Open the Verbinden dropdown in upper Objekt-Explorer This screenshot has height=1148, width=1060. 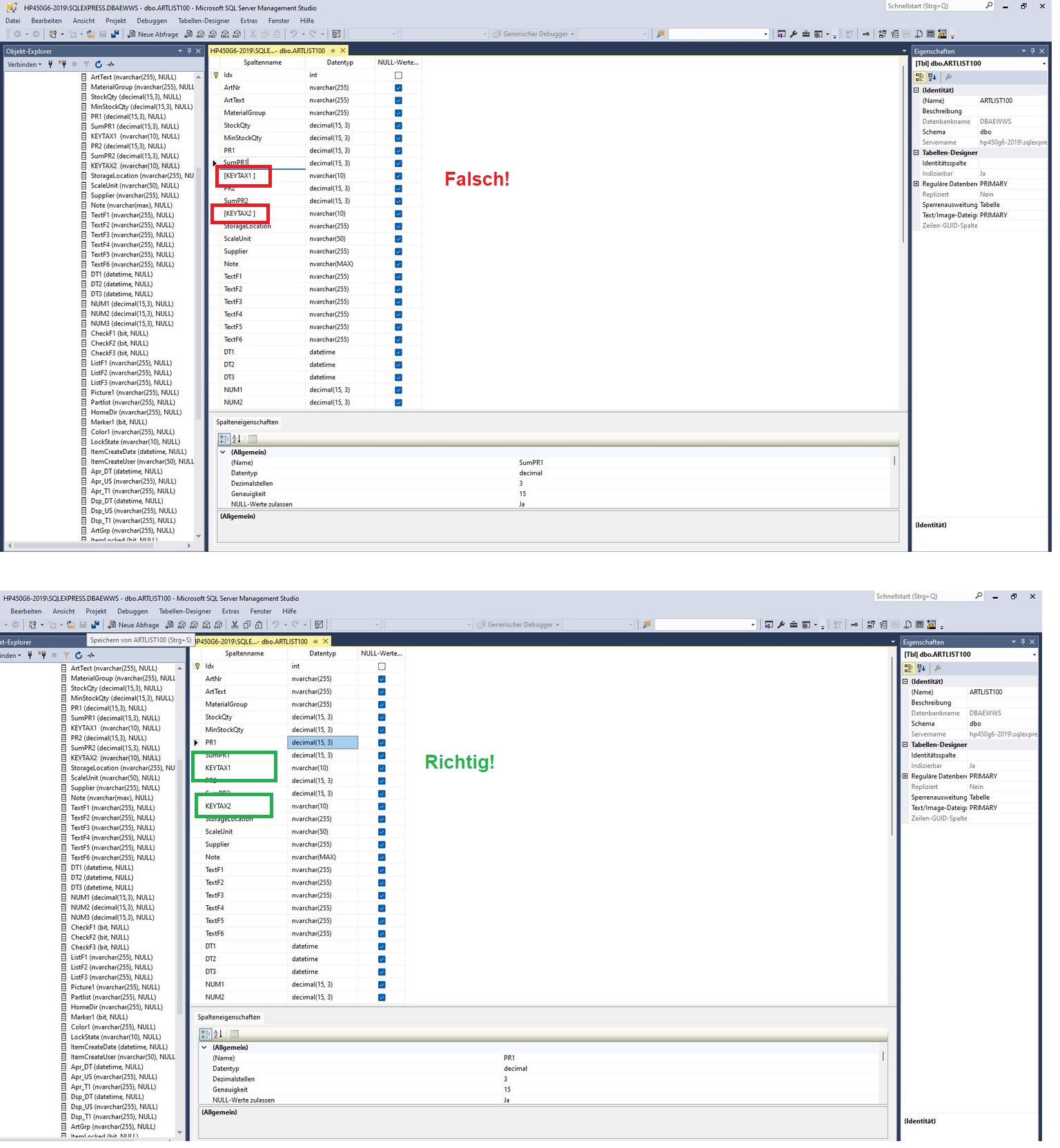(x=24, y=64)
